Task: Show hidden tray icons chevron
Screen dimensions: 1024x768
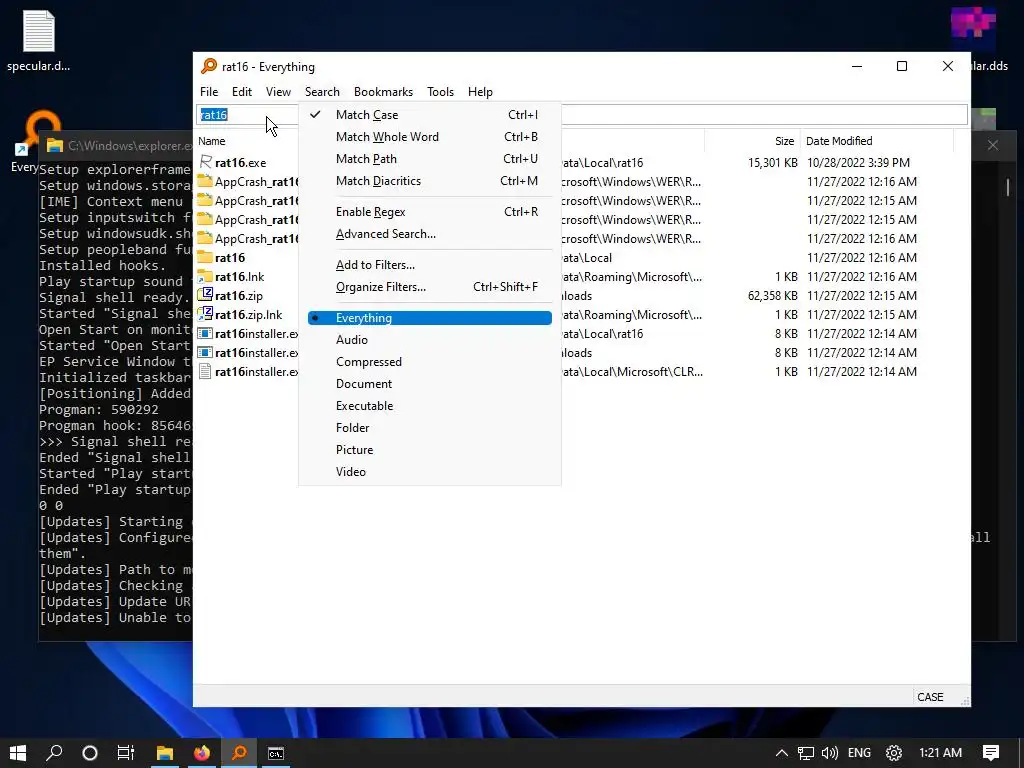Action: 781,753
